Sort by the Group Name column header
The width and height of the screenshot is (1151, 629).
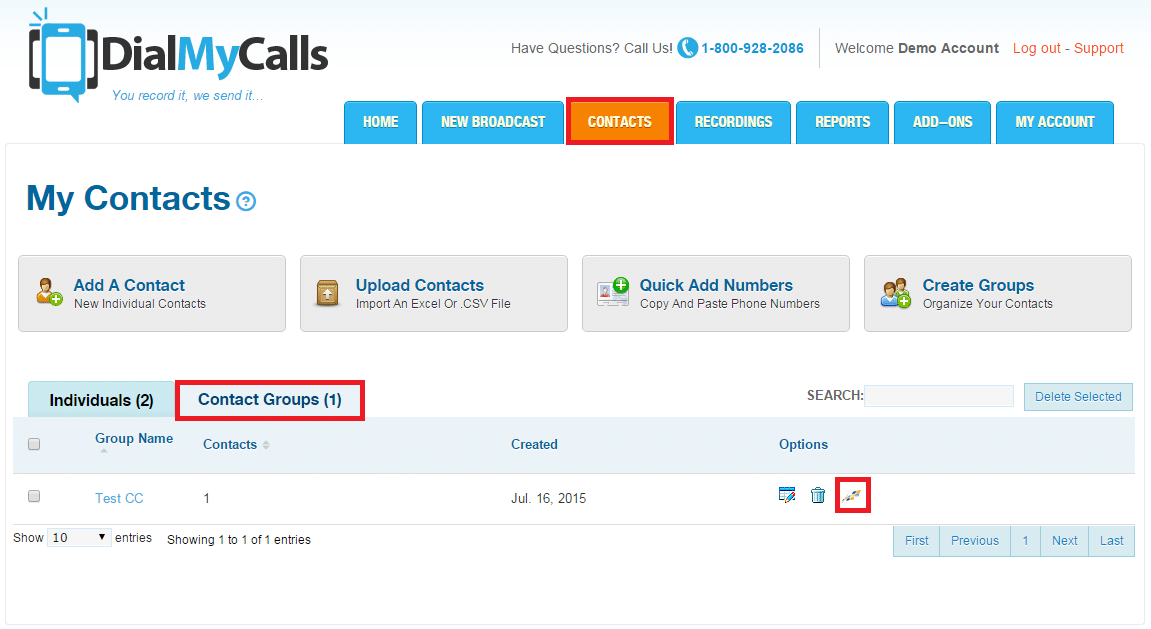tap(133, 439)
